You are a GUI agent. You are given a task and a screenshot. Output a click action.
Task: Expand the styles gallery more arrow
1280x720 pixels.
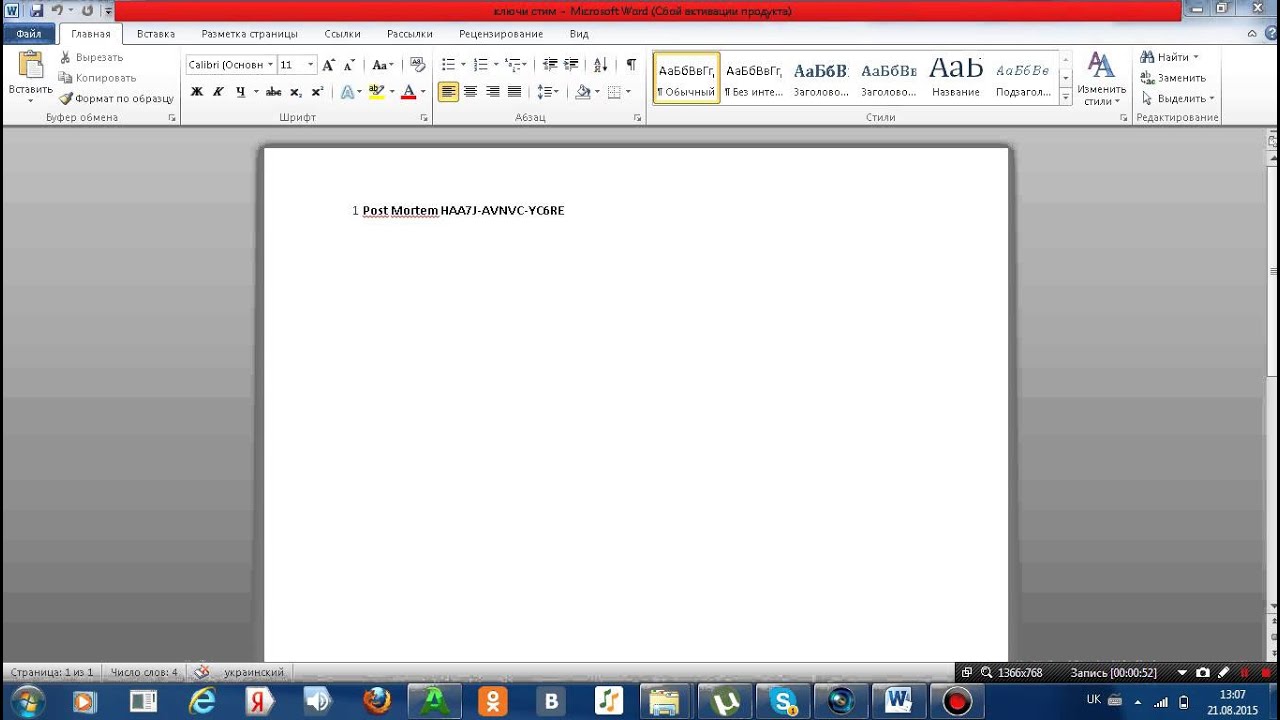(x=1066, y=97)
